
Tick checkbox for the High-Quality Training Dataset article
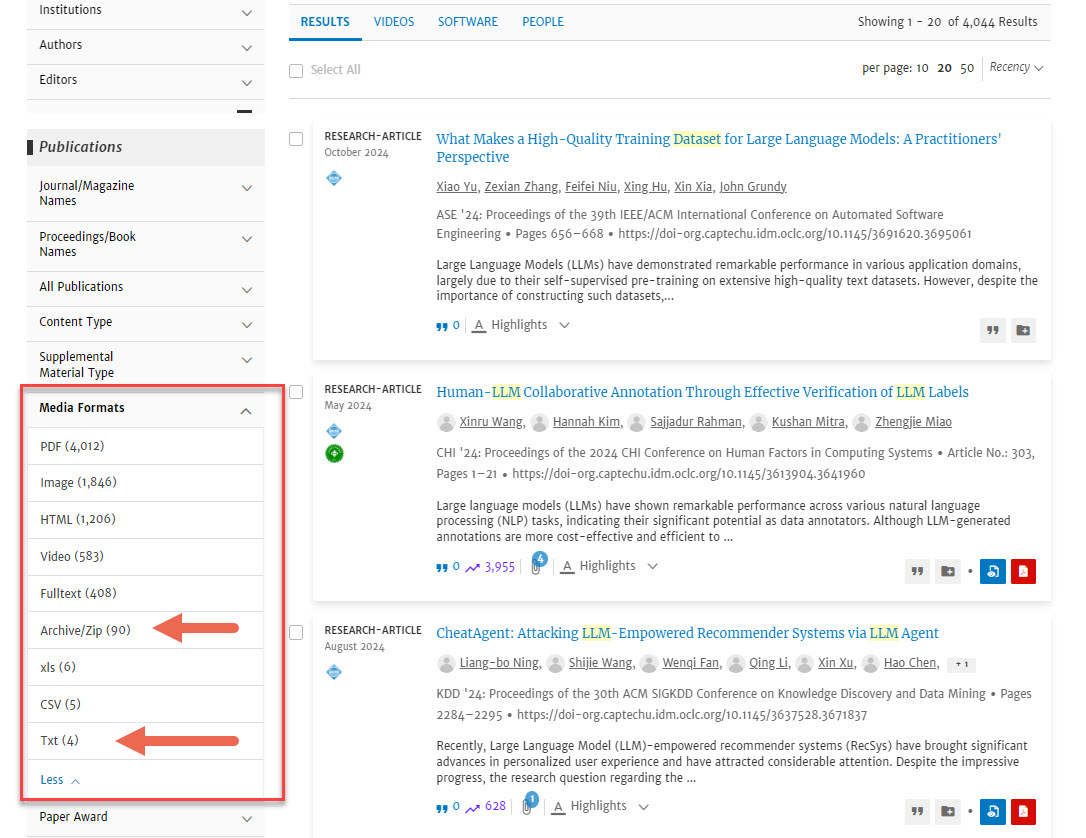click(x=296, y=139)
